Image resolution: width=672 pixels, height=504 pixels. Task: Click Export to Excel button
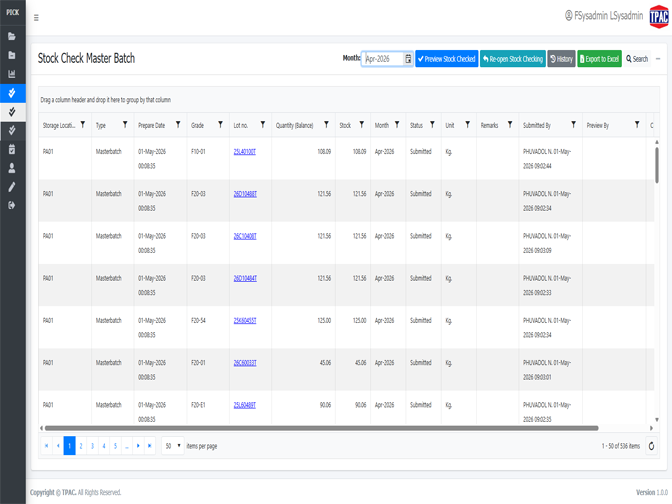[600, 59]
